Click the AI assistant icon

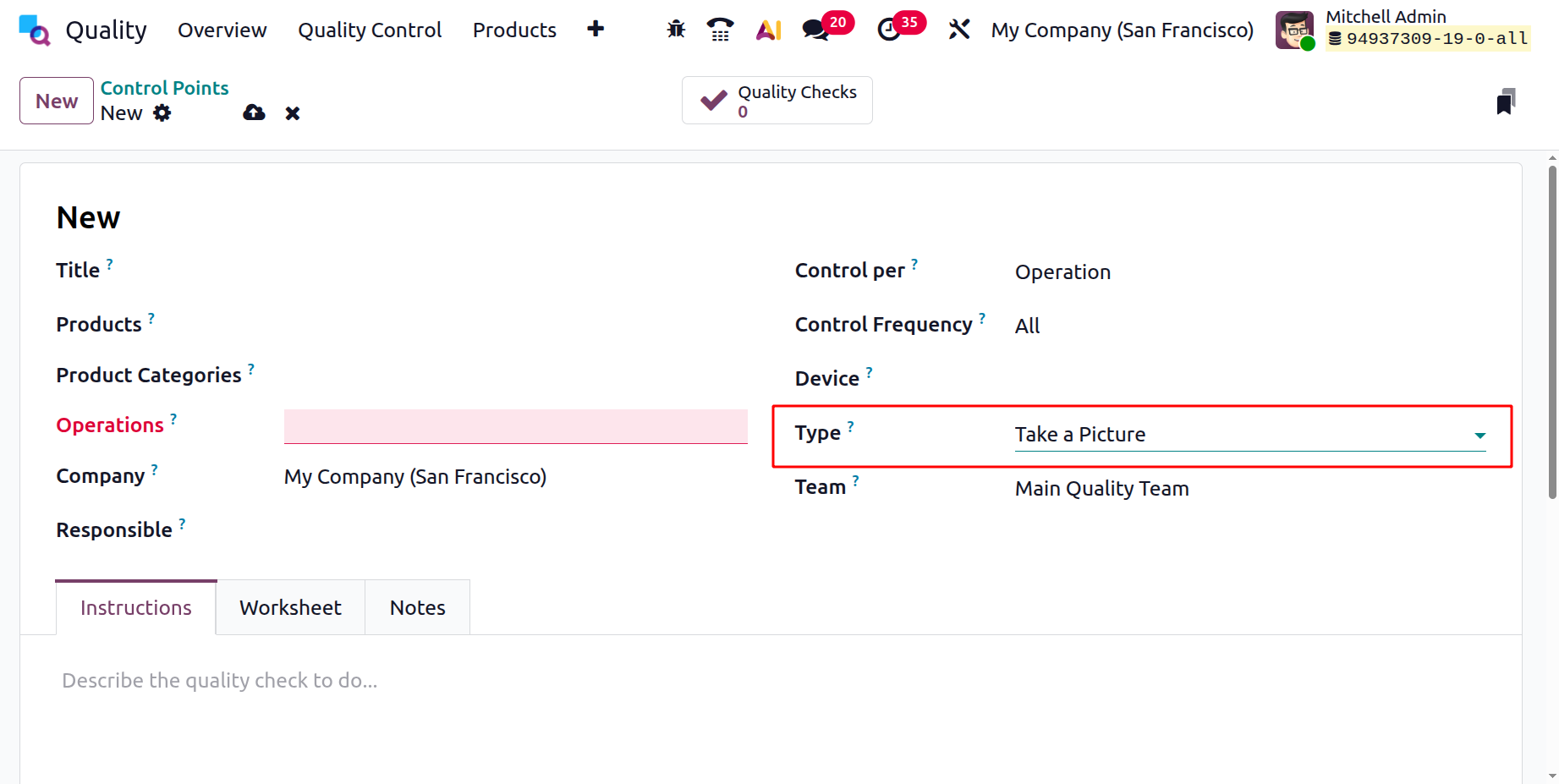(x=768, y=30)
